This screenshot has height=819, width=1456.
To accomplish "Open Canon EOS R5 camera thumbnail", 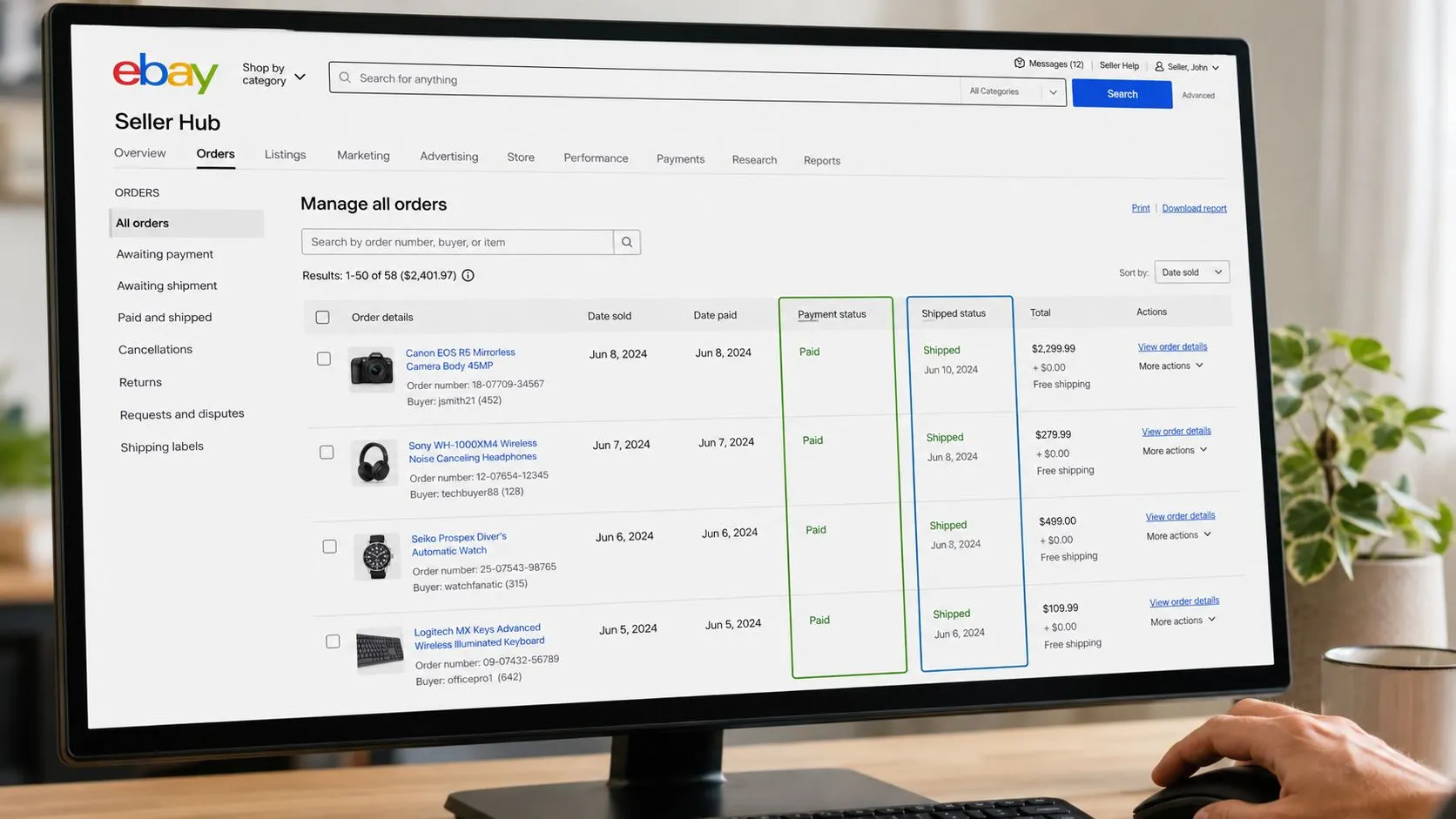I will point(371,369).
